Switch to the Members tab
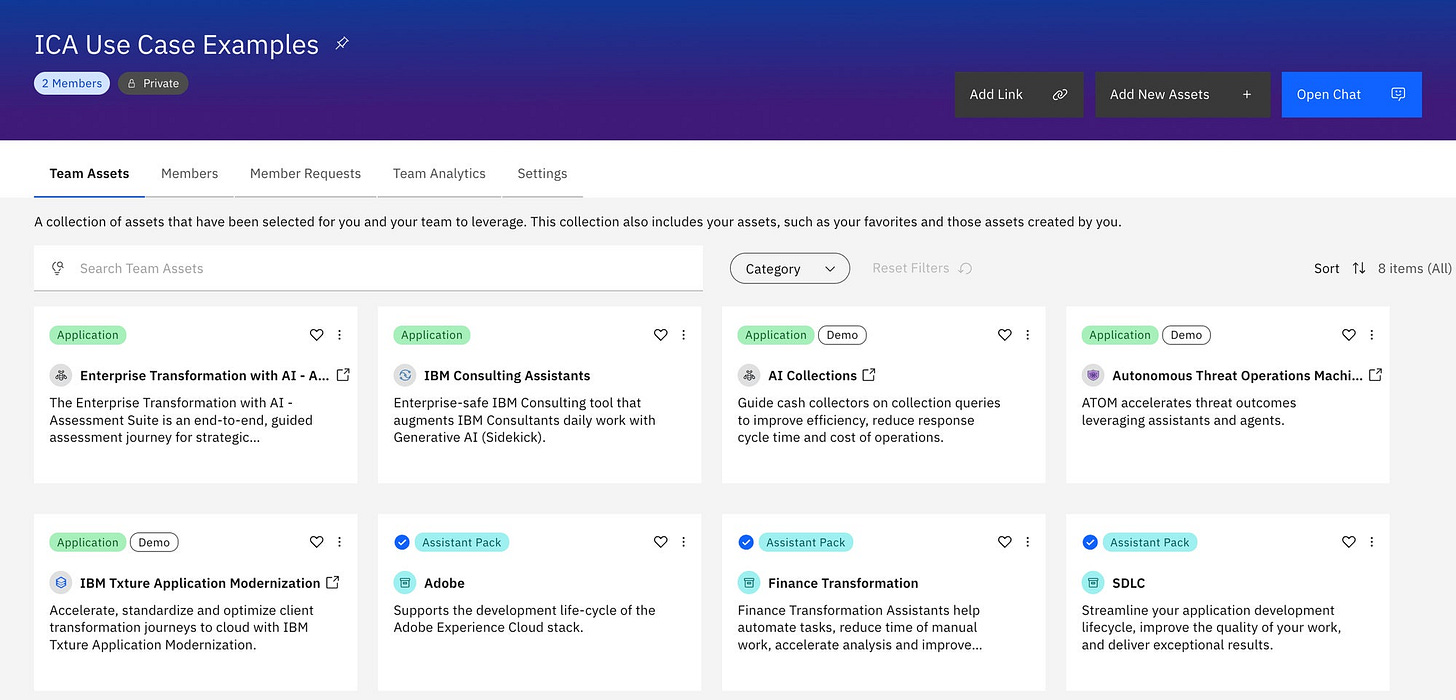Image resolution: width=1456 pixels, height=700 pixels. tap(189, 173)
